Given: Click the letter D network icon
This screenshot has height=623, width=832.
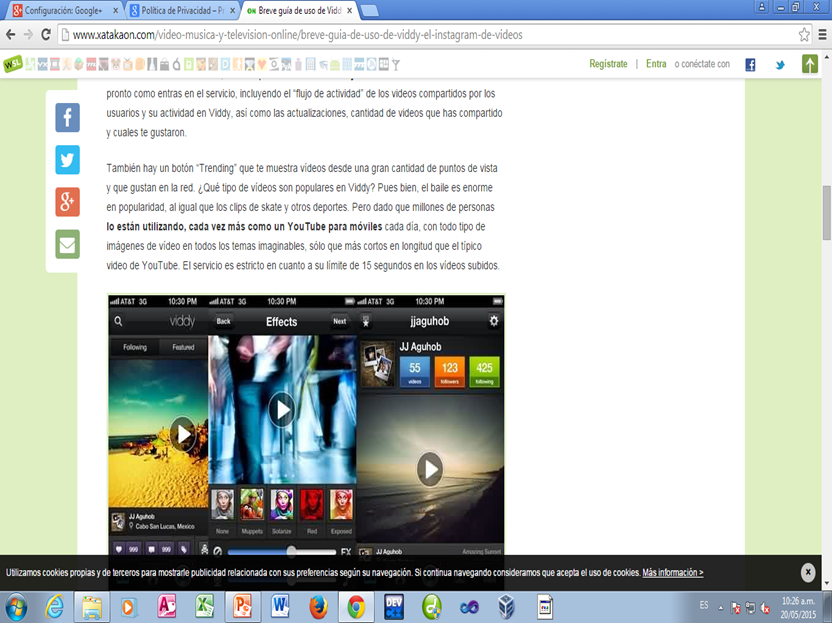Looking at the screenshot, I should click(226, 65).
